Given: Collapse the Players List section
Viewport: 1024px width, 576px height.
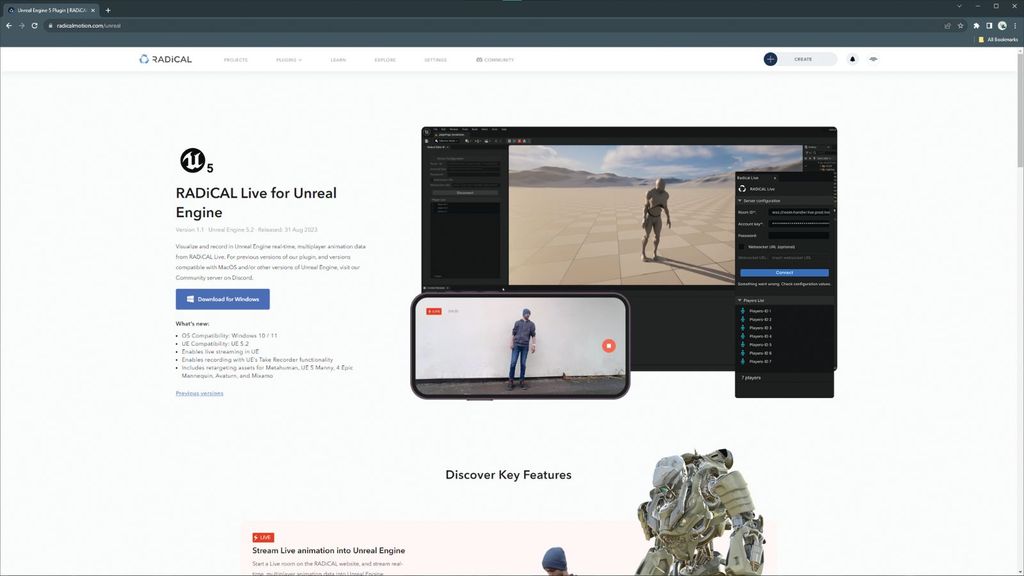Looking at the screenshot, I should [740, 300].
